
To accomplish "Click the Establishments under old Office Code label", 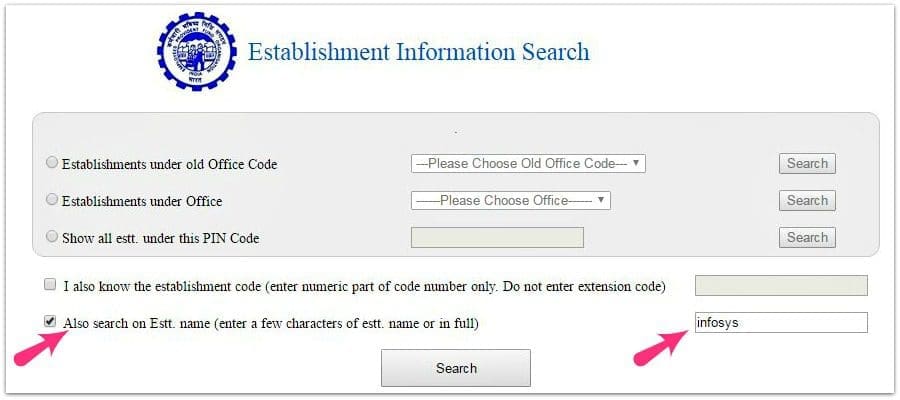I will coord(169,165).
